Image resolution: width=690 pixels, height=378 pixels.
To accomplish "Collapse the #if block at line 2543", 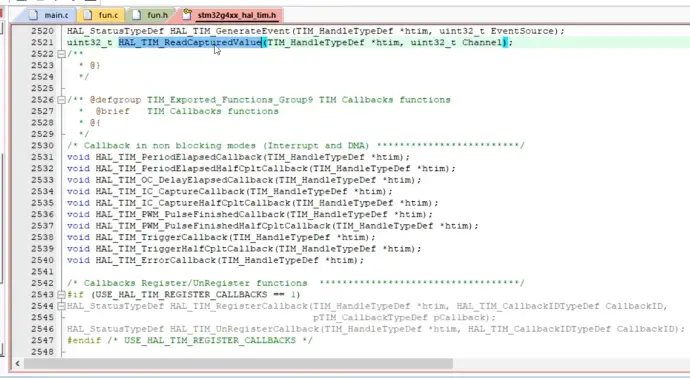I will 61,294.
